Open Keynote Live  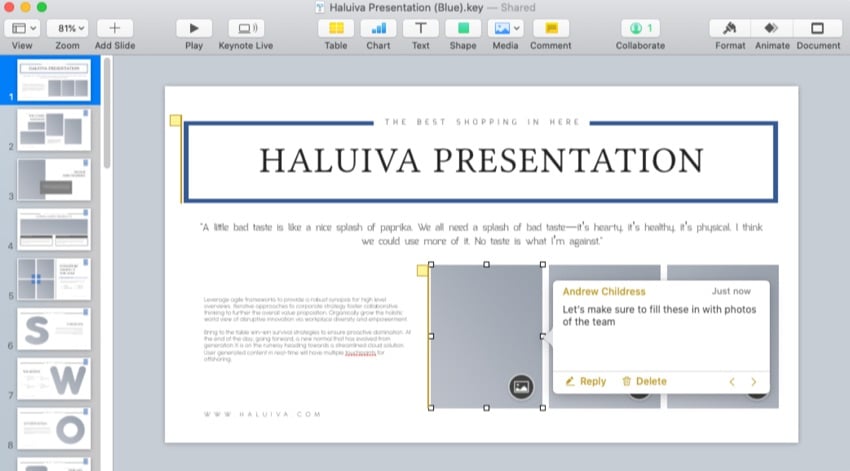click(x=247, y=28)
